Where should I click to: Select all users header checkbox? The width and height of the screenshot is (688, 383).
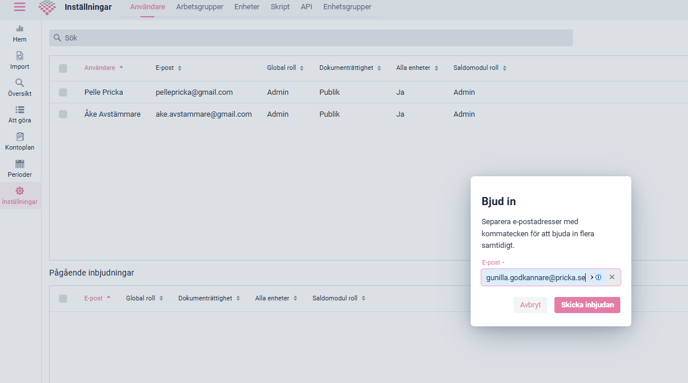coord(63,68)
